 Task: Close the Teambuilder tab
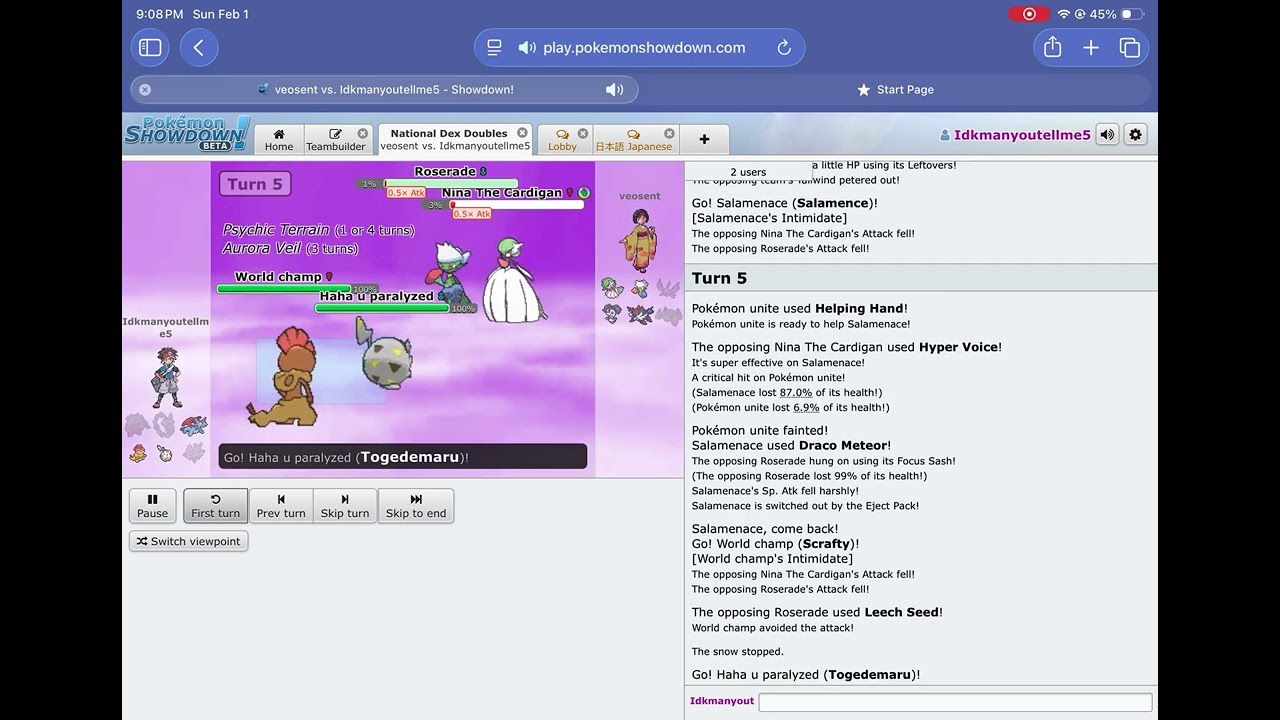[x=363, y=133]
